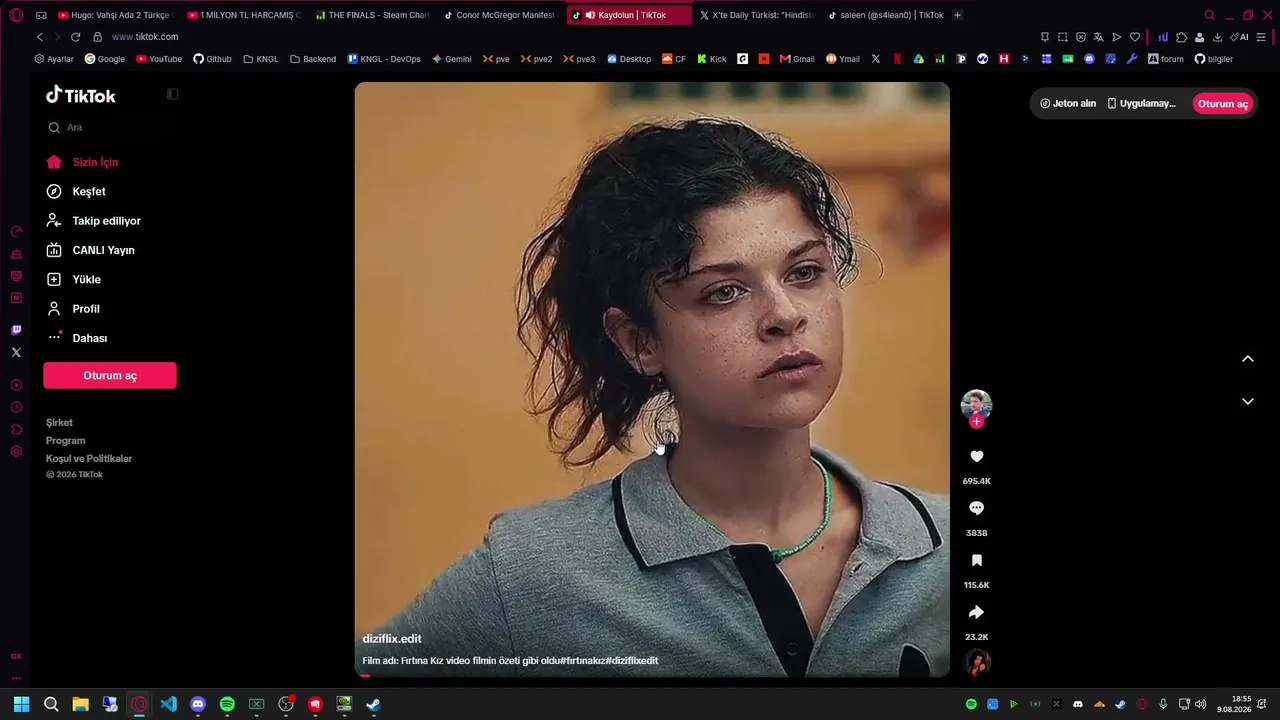The width and height of the screenshot is (1280, 720).
Task: Go to the previous video with up chevron
Action: 1248,359
